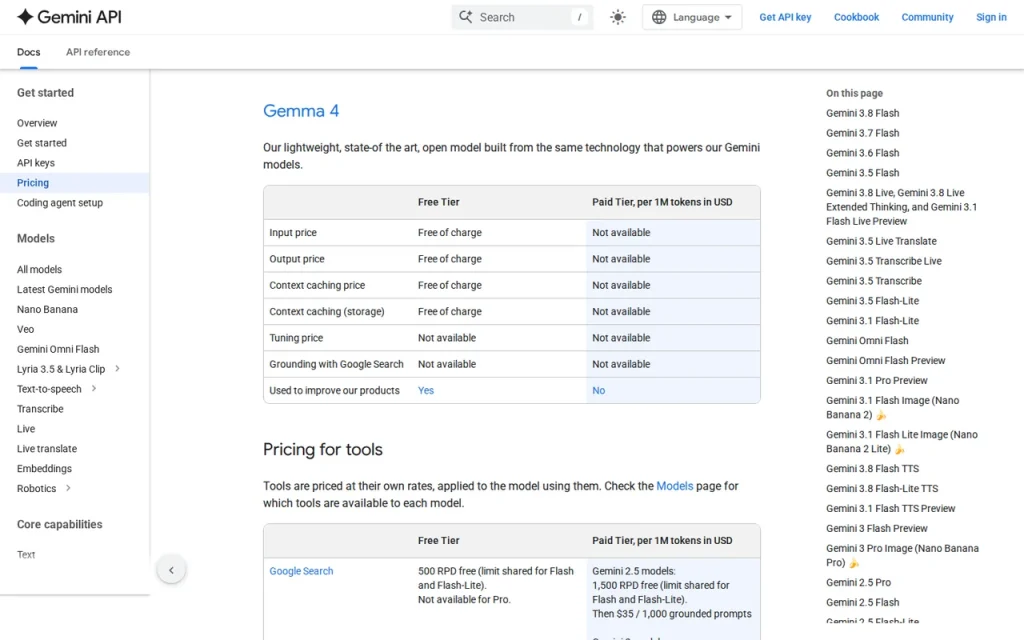
Task: Open Nano Banana sidebar item
Action: coord(47,309)
